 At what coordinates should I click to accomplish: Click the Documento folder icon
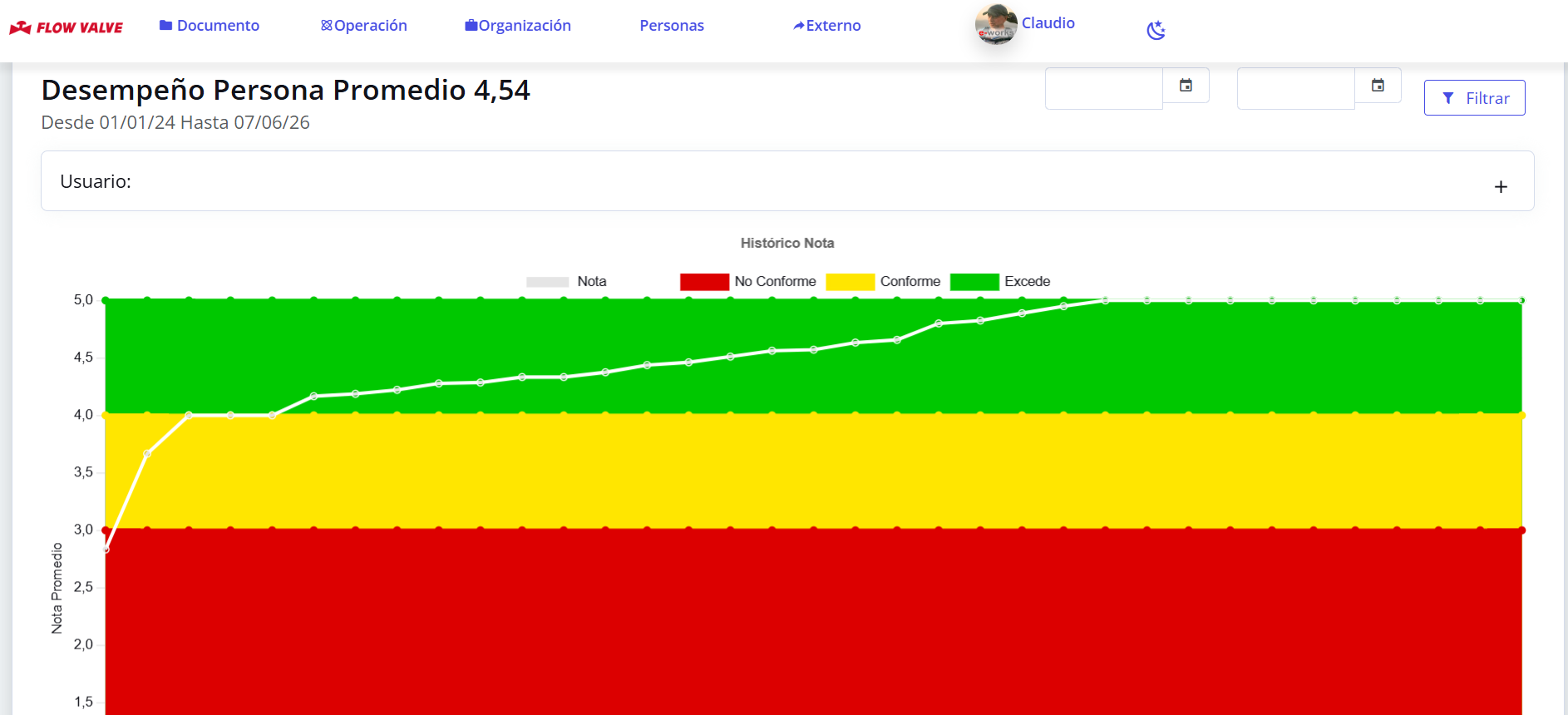[165, 26]
